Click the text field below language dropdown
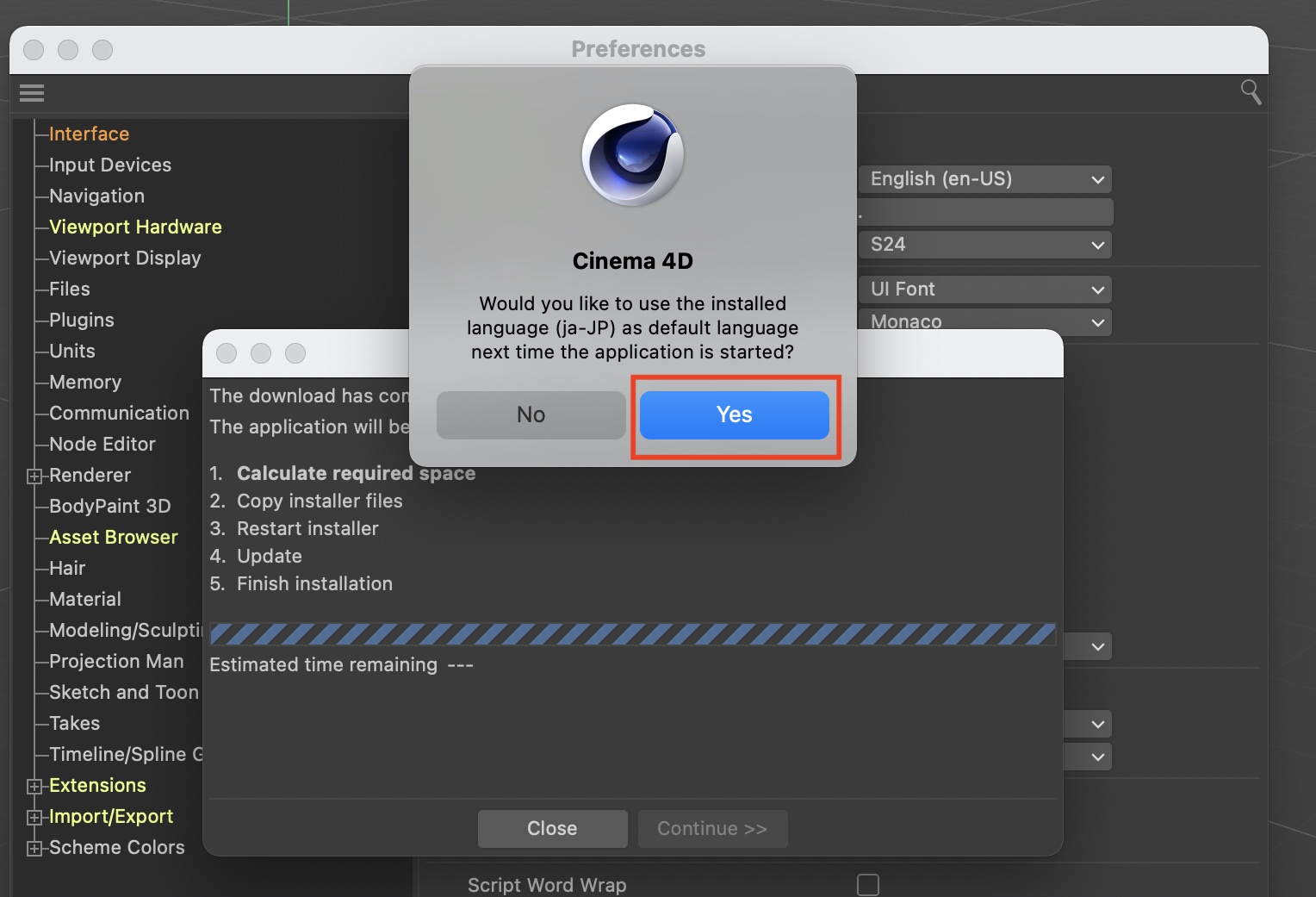 985,212
